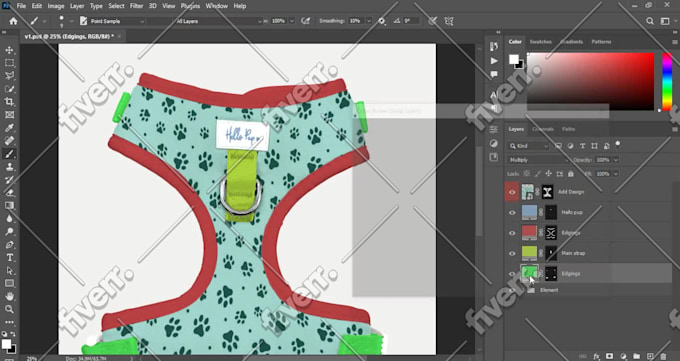Select the Add Design layer mask thumbnail
Image resolution: width=680 pixels, height=361 pixels.
(x=548, y=192)
